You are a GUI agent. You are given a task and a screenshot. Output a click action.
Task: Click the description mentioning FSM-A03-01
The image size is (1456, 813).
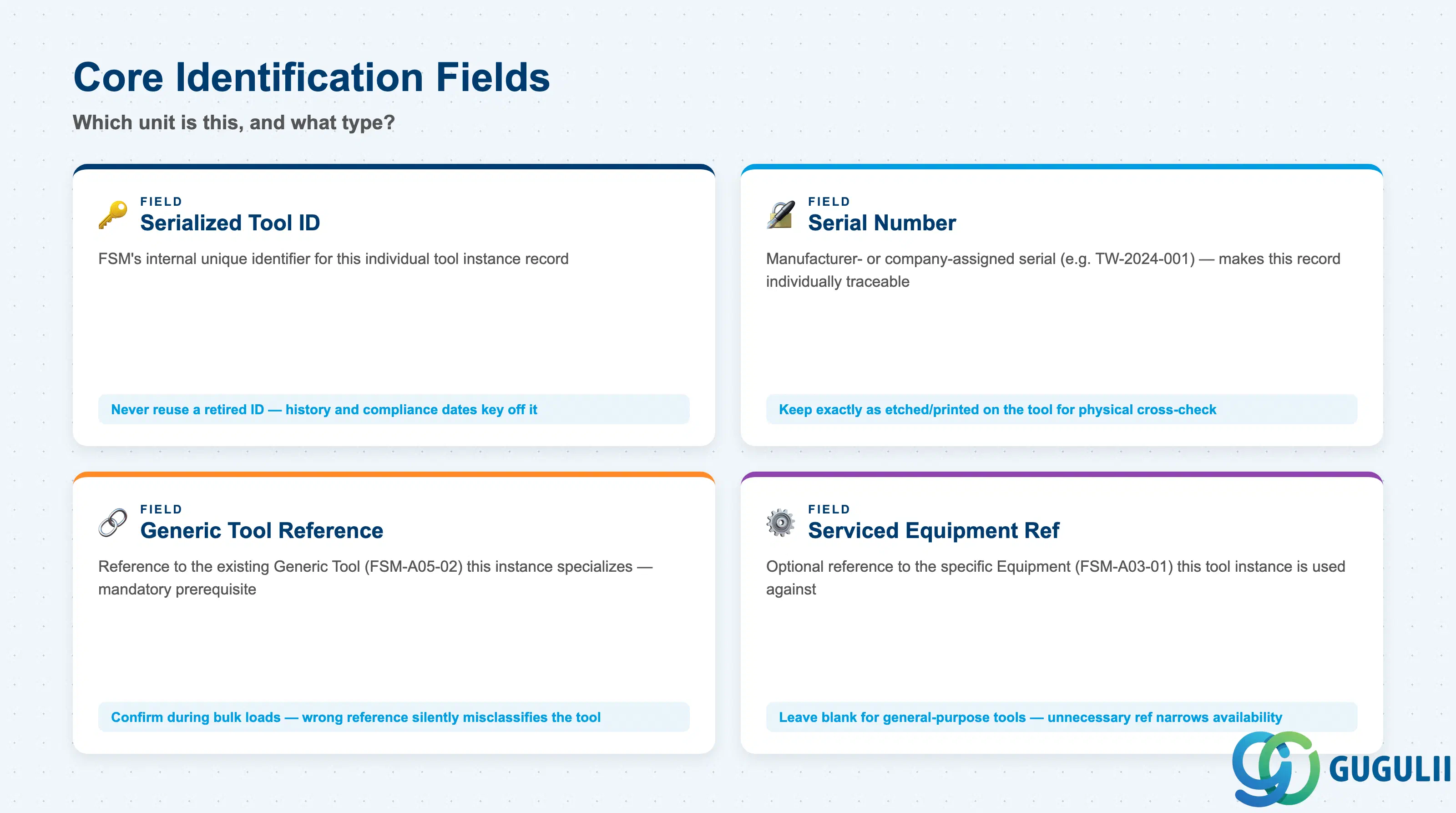click(1055, 578)
